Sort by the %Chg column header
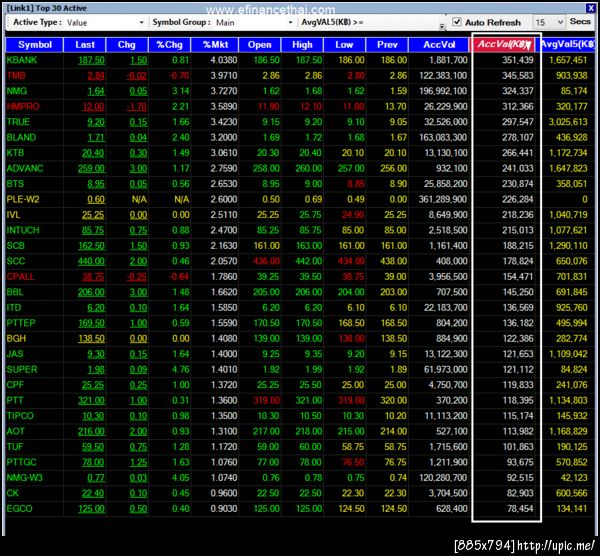The image size is (600, 556). (x=170, y=45)
